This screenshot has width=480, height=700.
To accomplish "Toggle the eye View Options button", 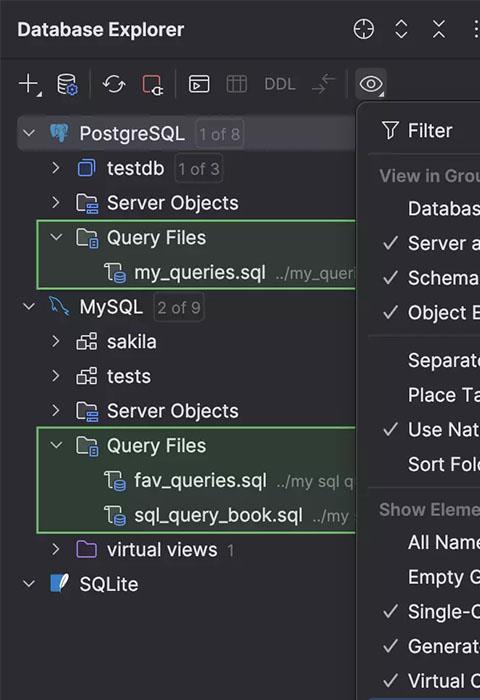I will coord(371,84).
